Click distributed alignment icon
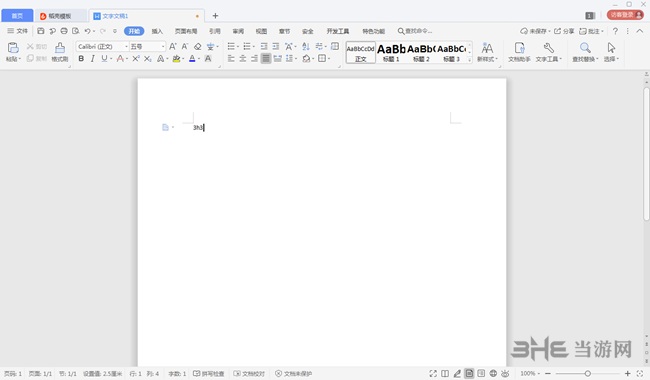This screenshot has width=650, height=380. pos(277,58)
